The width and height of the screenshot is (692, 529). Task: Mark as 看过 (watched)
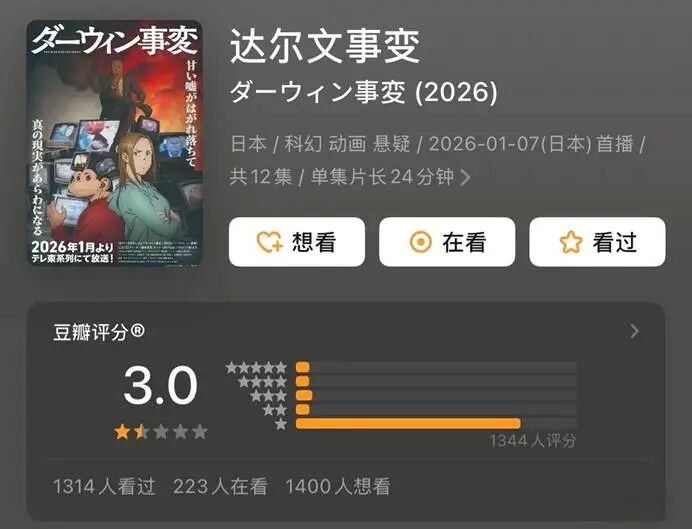[x=597, y=242]
